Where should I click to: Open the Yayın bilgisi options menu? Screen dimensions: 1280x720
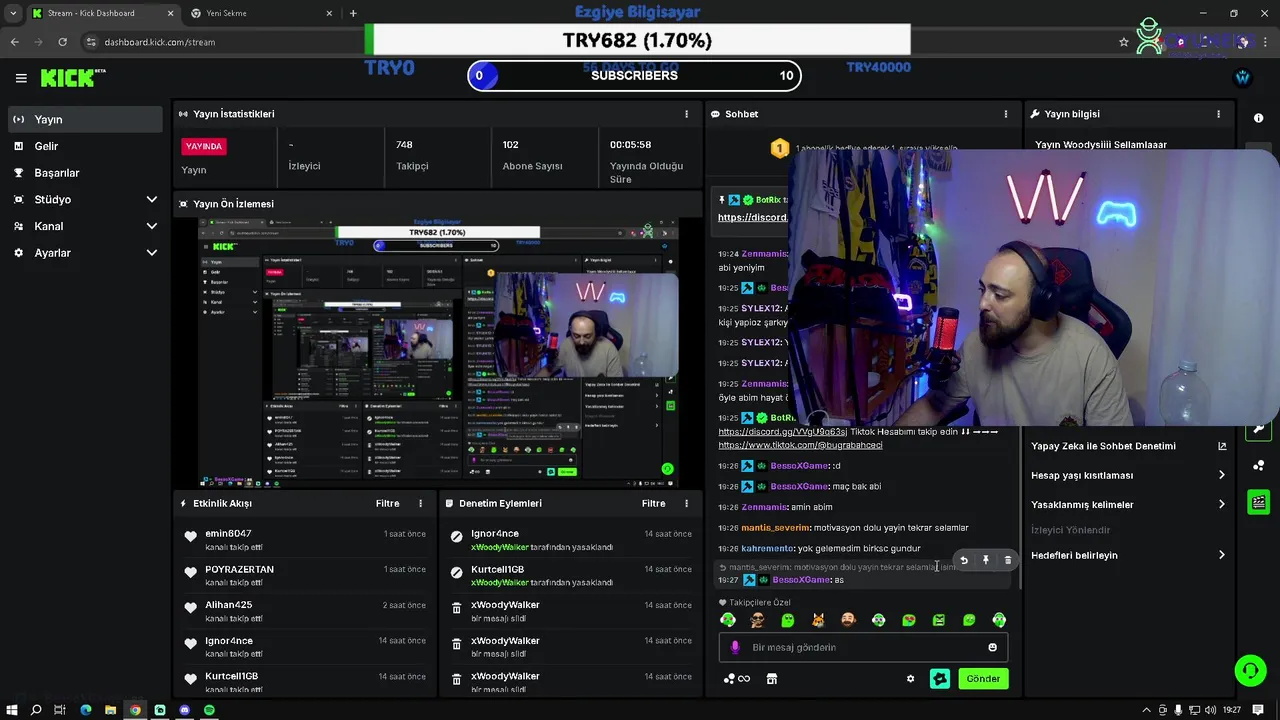click(x=1218, y=114)
